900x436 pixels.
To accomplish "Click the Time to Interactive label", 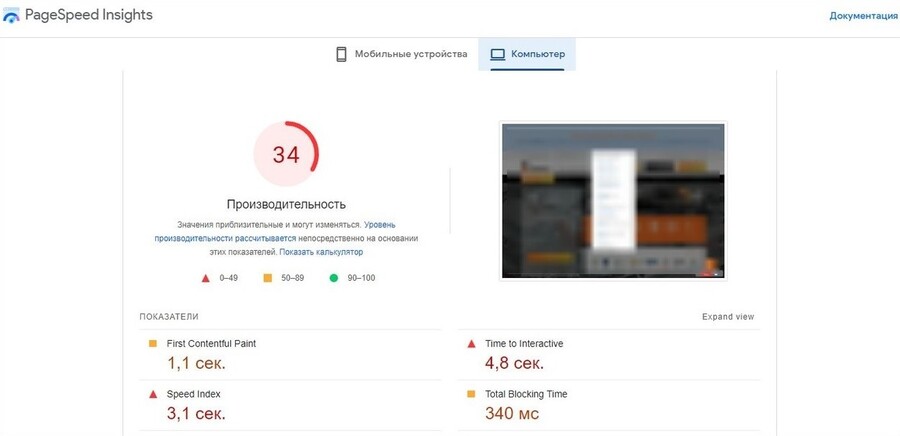I will click(x=524, y=344).
